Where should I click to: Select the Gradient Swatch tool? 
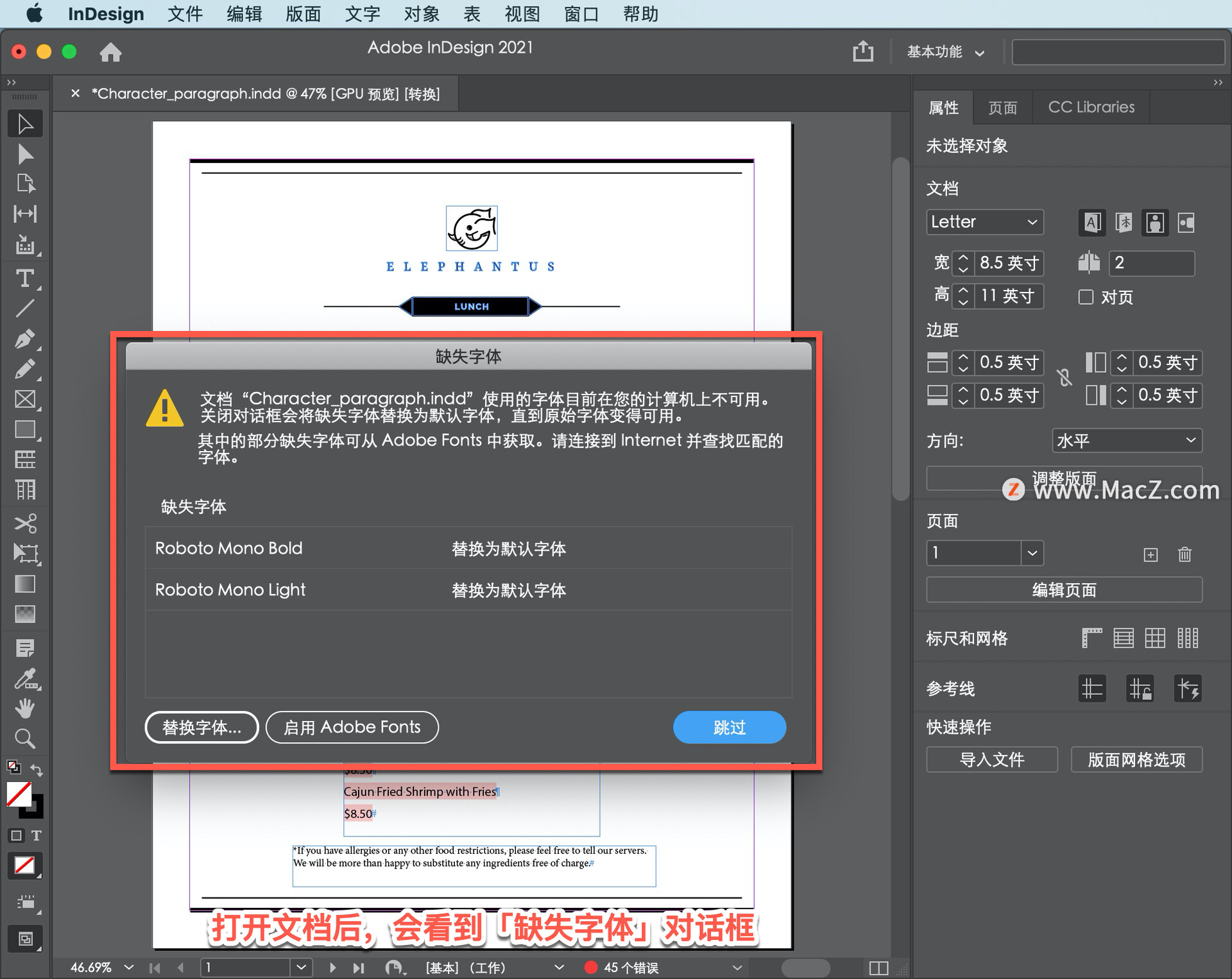25,584
